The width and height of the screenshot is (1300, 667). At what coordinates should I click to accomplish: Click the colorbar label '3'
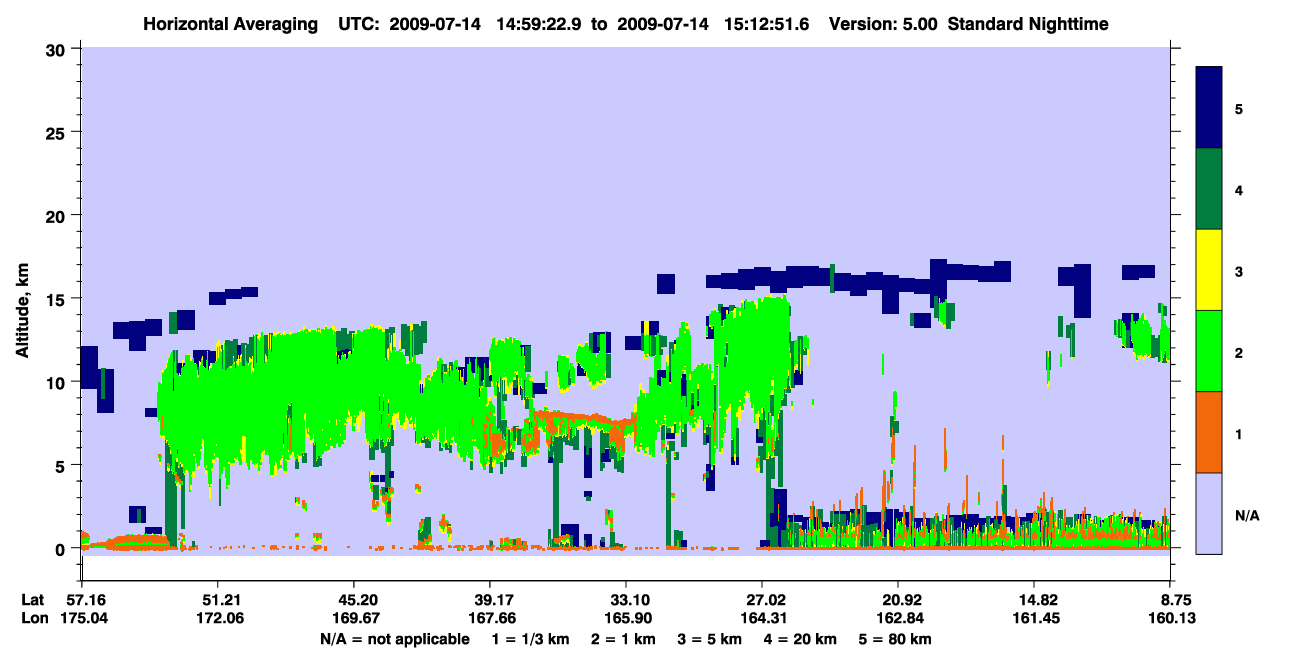pos(1238,271)
